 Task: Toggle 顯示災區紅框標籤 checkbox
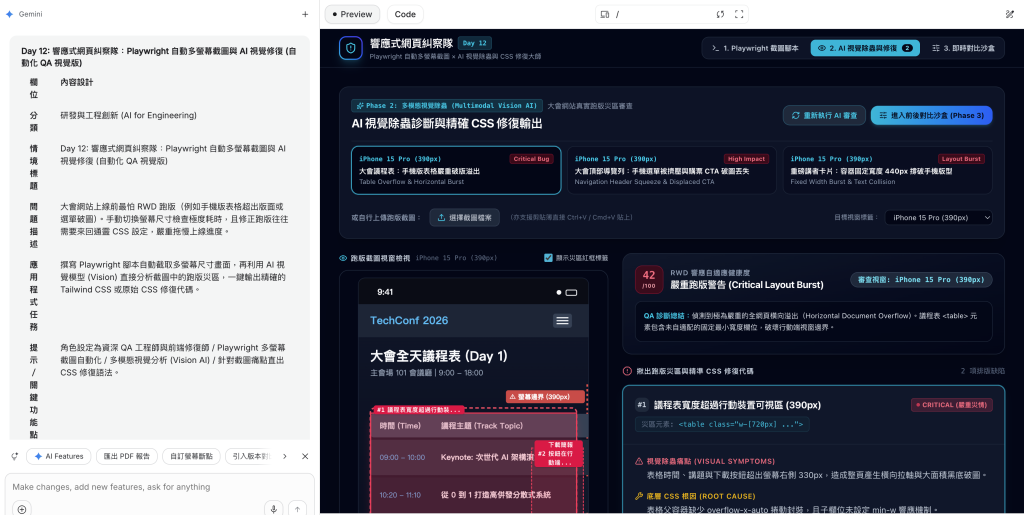pos(548,258)
